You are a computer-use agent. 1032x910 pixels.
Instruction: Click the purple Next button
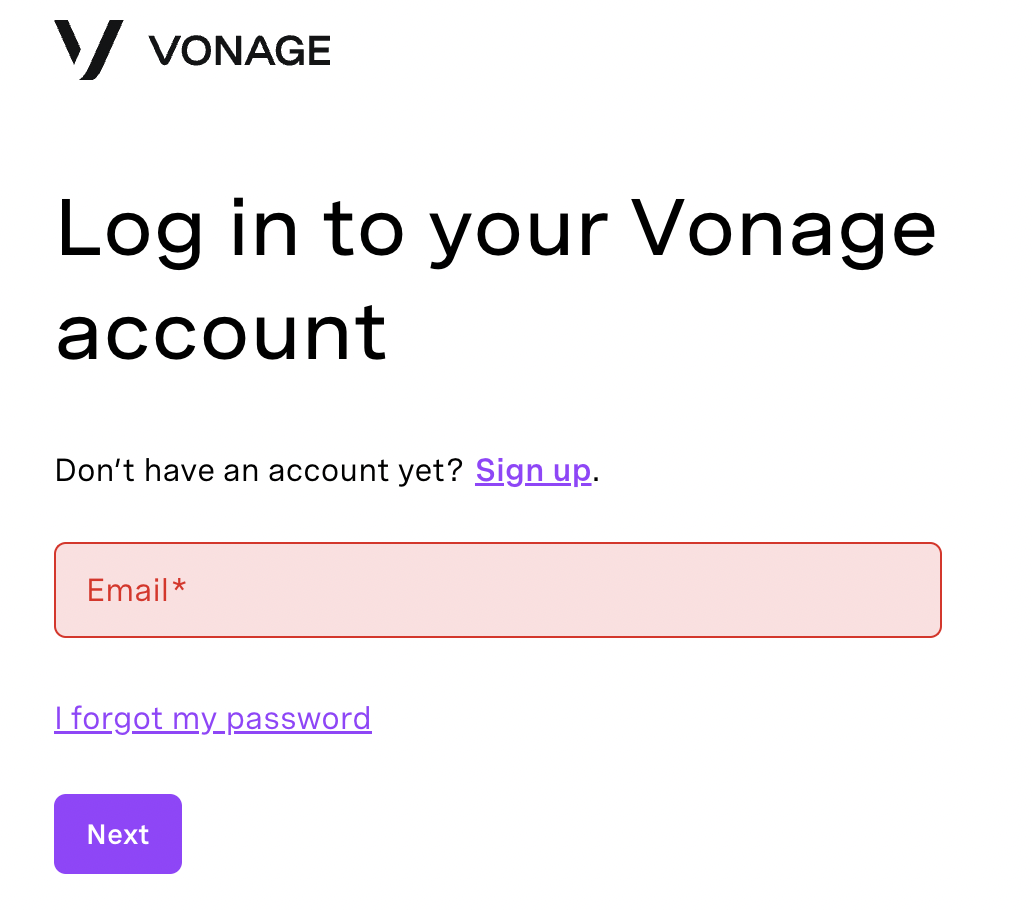pyautogui.click(x=118, y=834)
